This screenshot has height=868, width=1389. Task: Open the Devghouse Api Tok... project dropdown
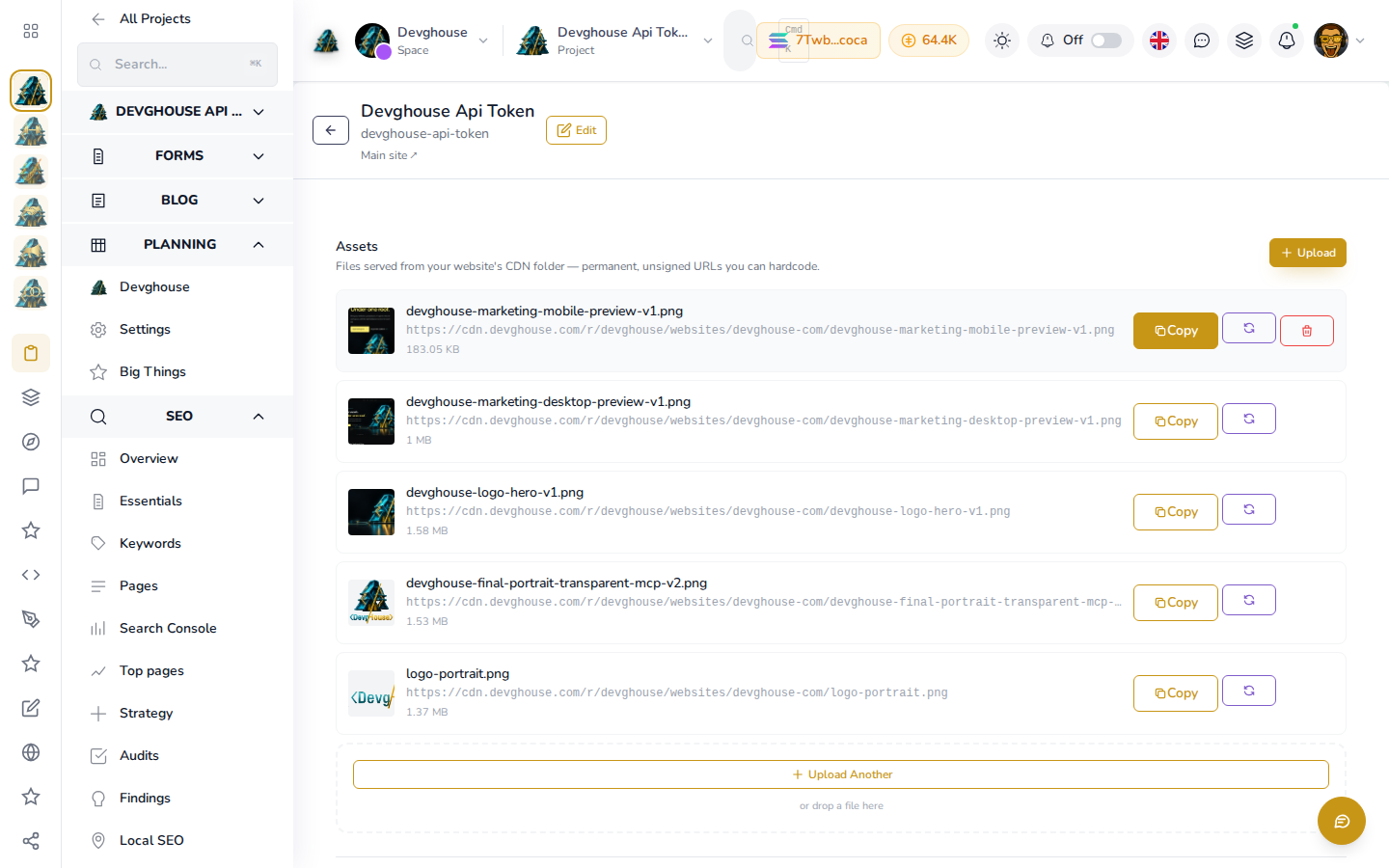(615, 41)
